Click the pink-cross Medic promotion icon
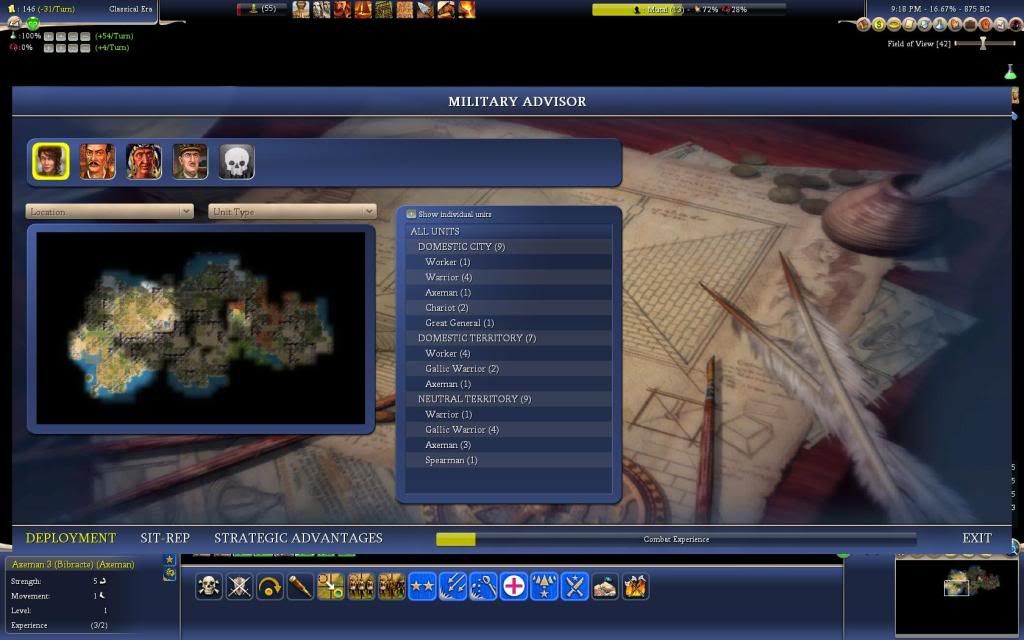1024x640 pixels. 514,586
